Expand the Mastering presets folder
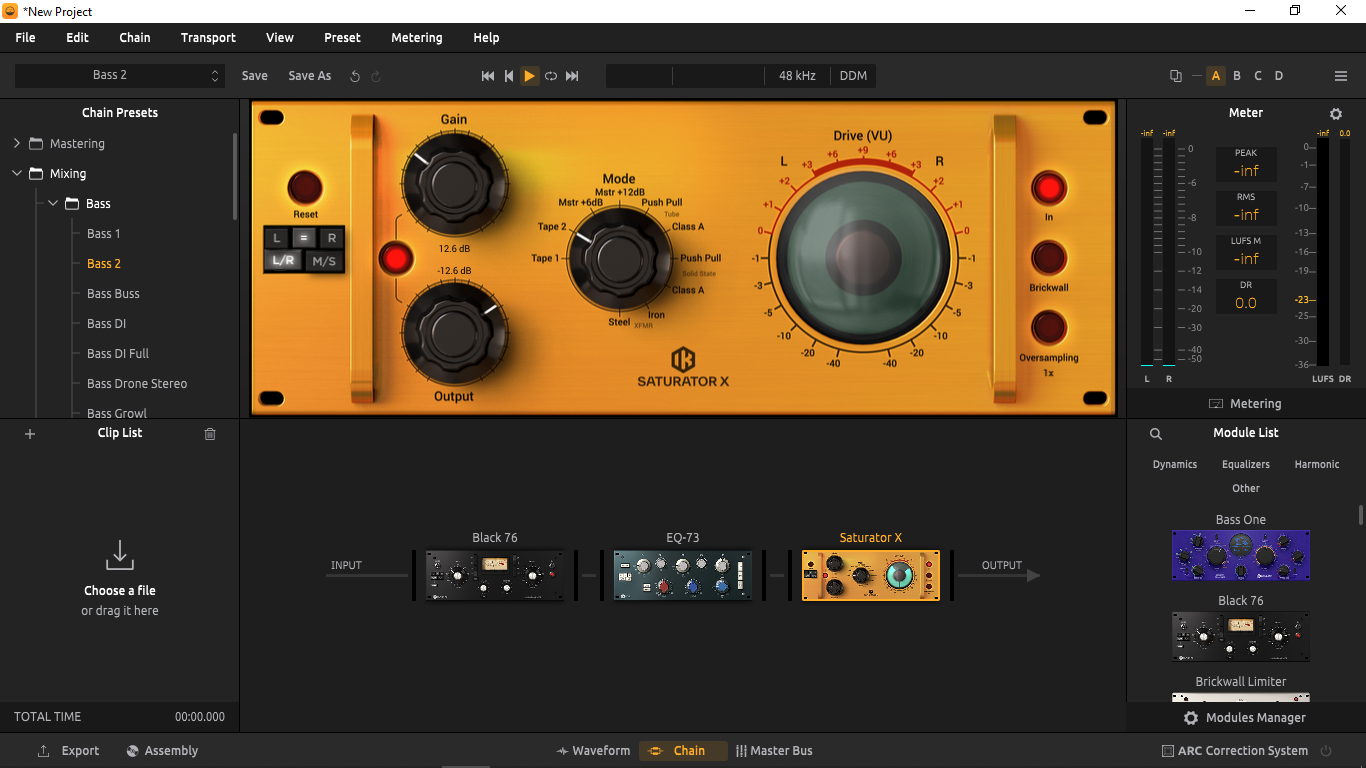Viewport: 1366px width, 768px height. [x=17, y=144]
